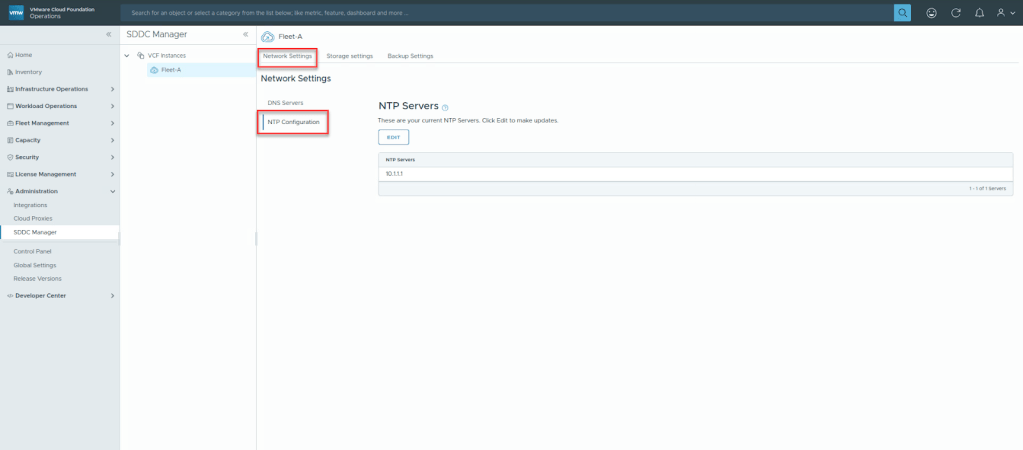
Task: Click the VMware logo icon
Action: (16, 12)
